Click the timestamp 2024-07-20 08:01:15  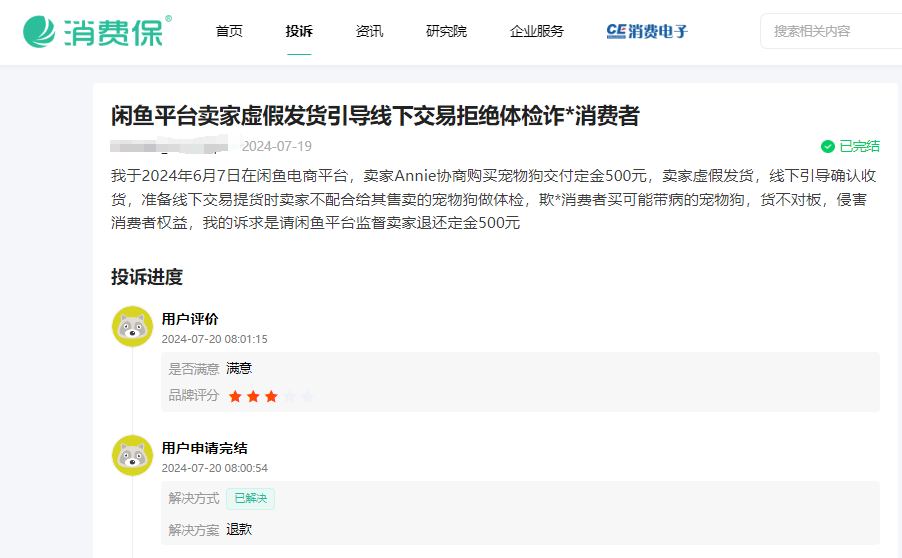click(215, 339)
